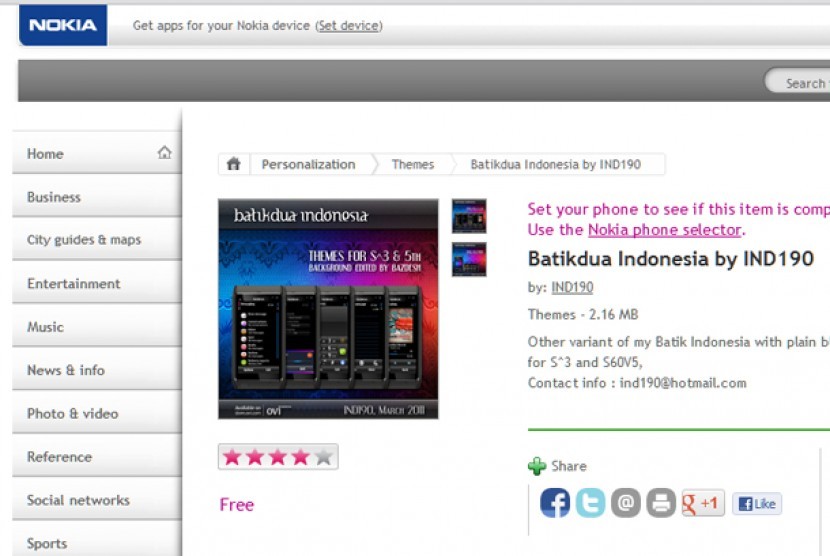Click the four-star rating bar
This screenshot has width=830, height=556.
tap(278, 456)
